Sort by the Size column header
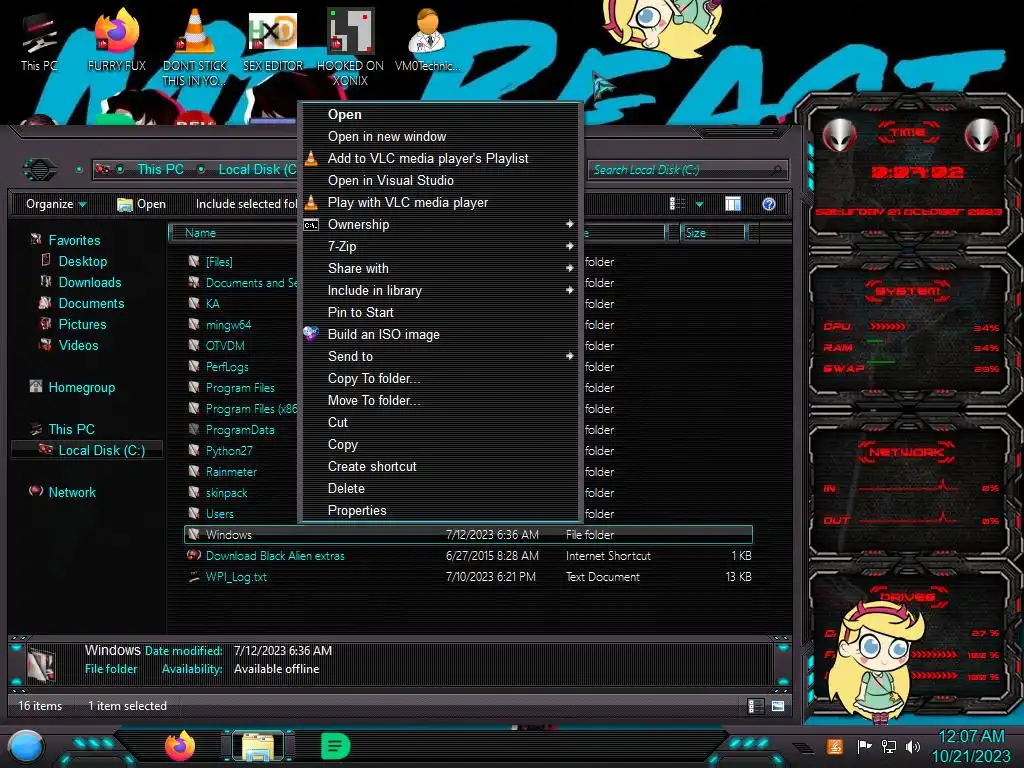This screenshot has width=1024, height=768. (x=712, y=232)
